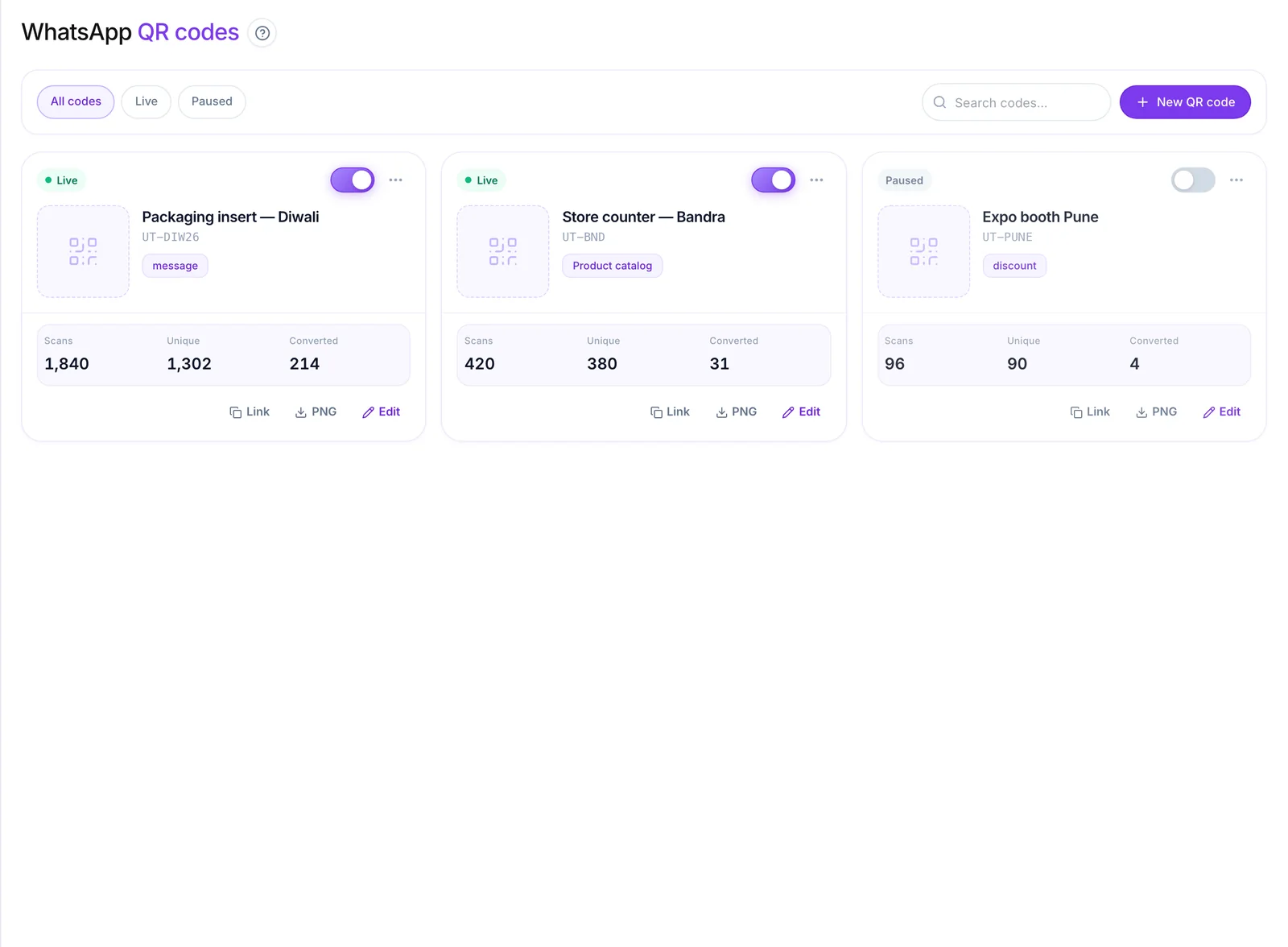1288x947 pixels.
Task: Click the 1,840 scans value
Action: [x=67, y=364]
